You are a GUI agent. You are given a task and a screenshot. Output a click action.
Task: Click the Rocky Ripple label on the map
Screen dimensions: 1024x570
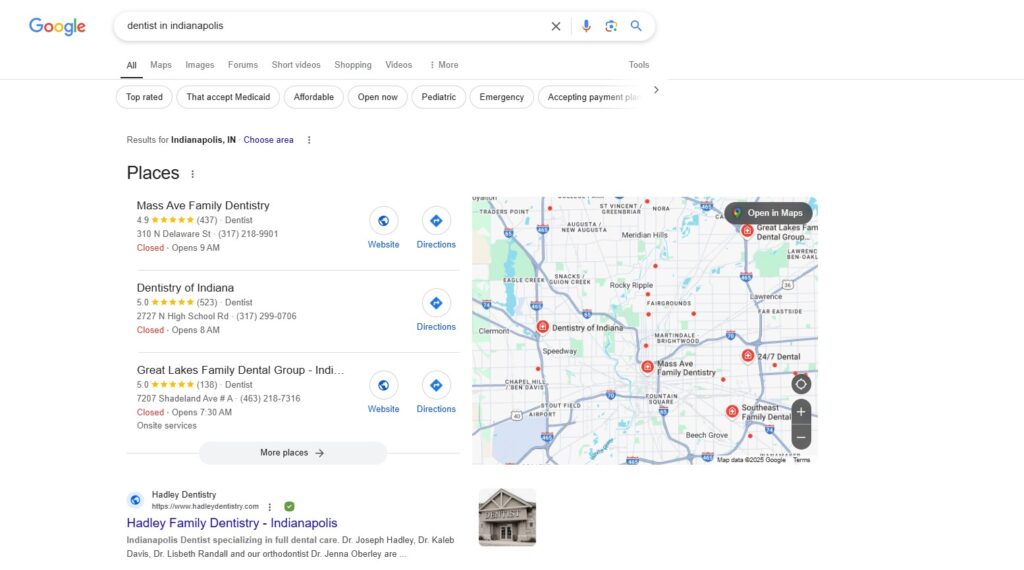631,285
